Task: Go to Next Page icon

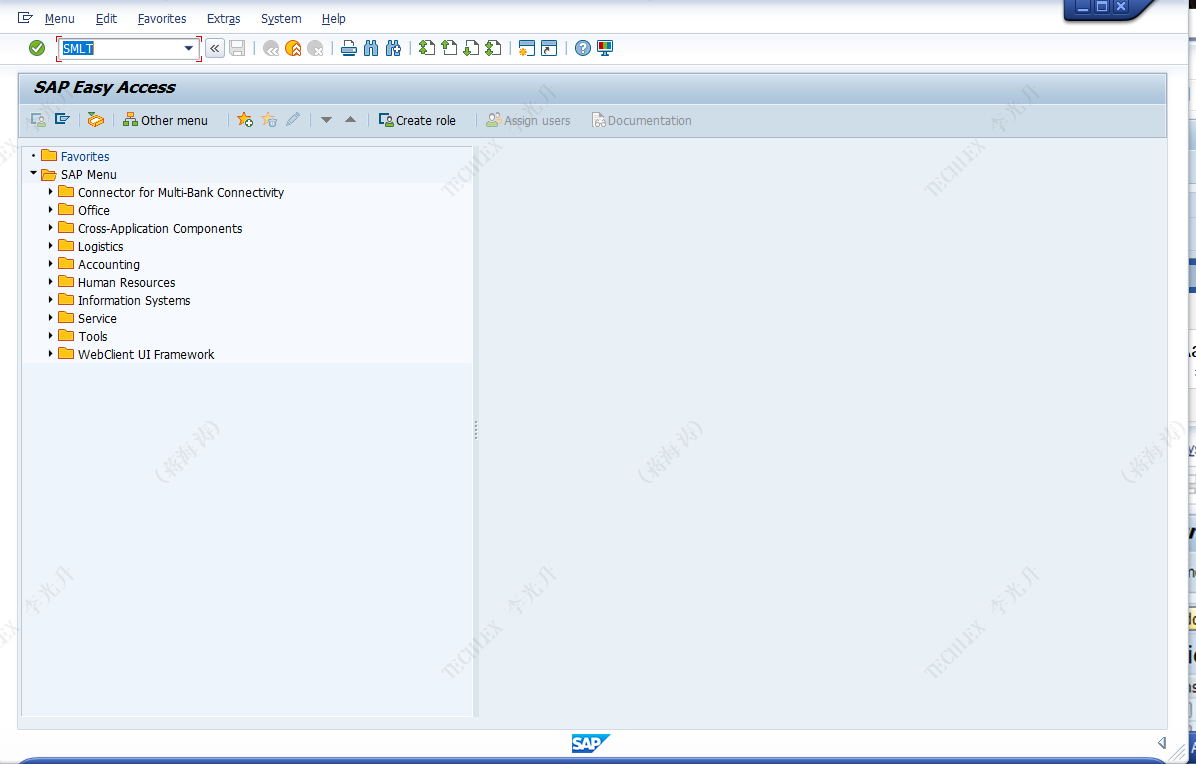Action: 471,48
